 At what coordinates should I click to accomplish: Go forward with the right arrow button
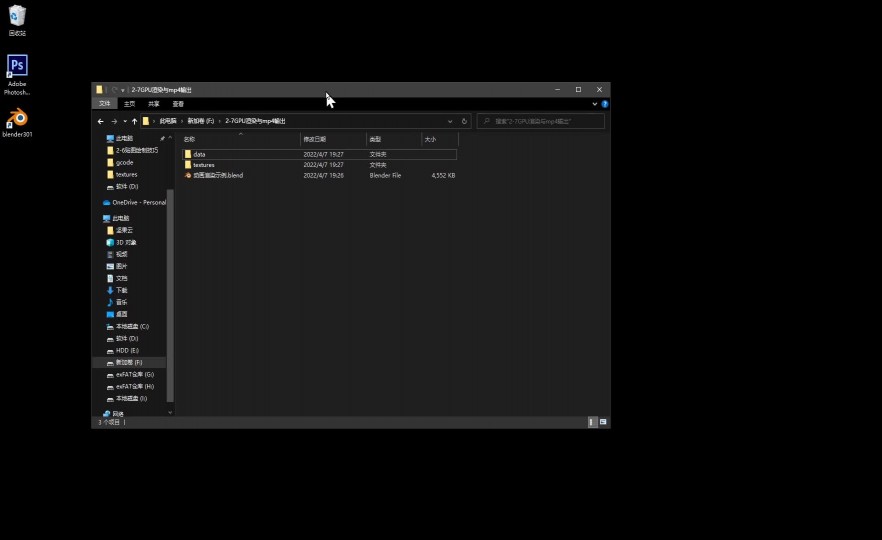click(x=114, y=121)
